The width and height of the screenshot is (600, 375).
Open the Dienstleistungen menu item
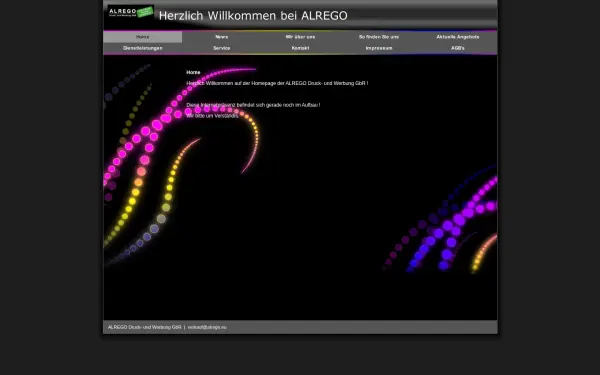pos(142,48)
